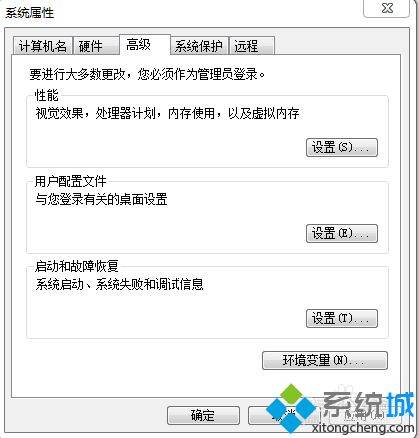
Task: Click the 系统属性 title bar text
Action: coord(29,13)
